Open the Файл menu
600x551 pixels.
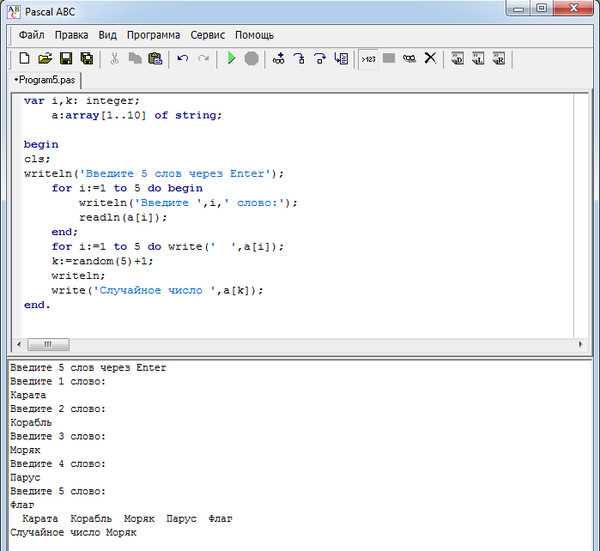(32, 35)
